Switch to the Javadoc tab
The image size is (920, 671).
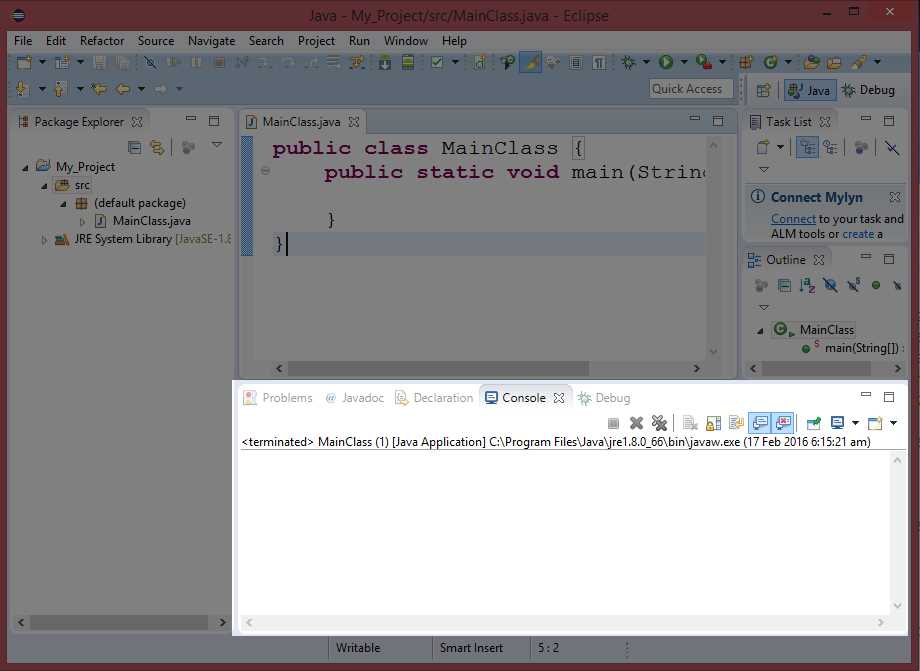point(354,398)
